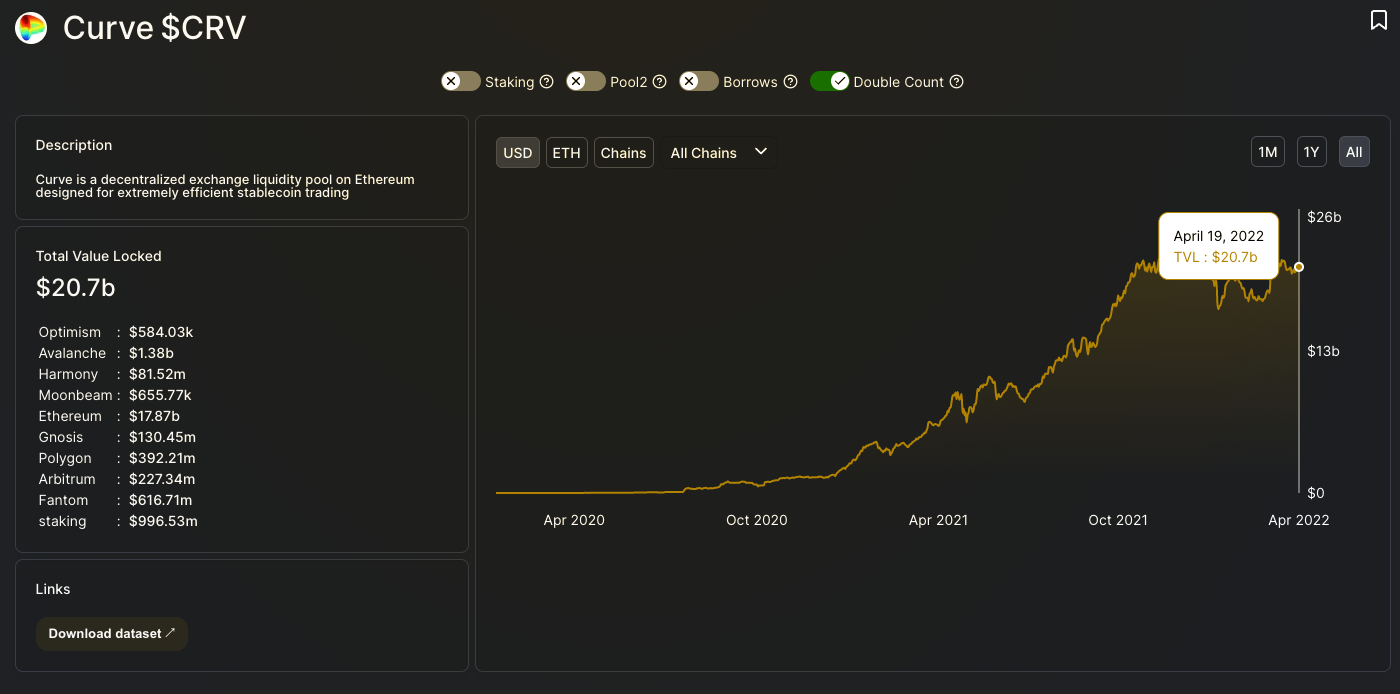
Task: Click the $0 y-axis label
Action: [1318, 493]
